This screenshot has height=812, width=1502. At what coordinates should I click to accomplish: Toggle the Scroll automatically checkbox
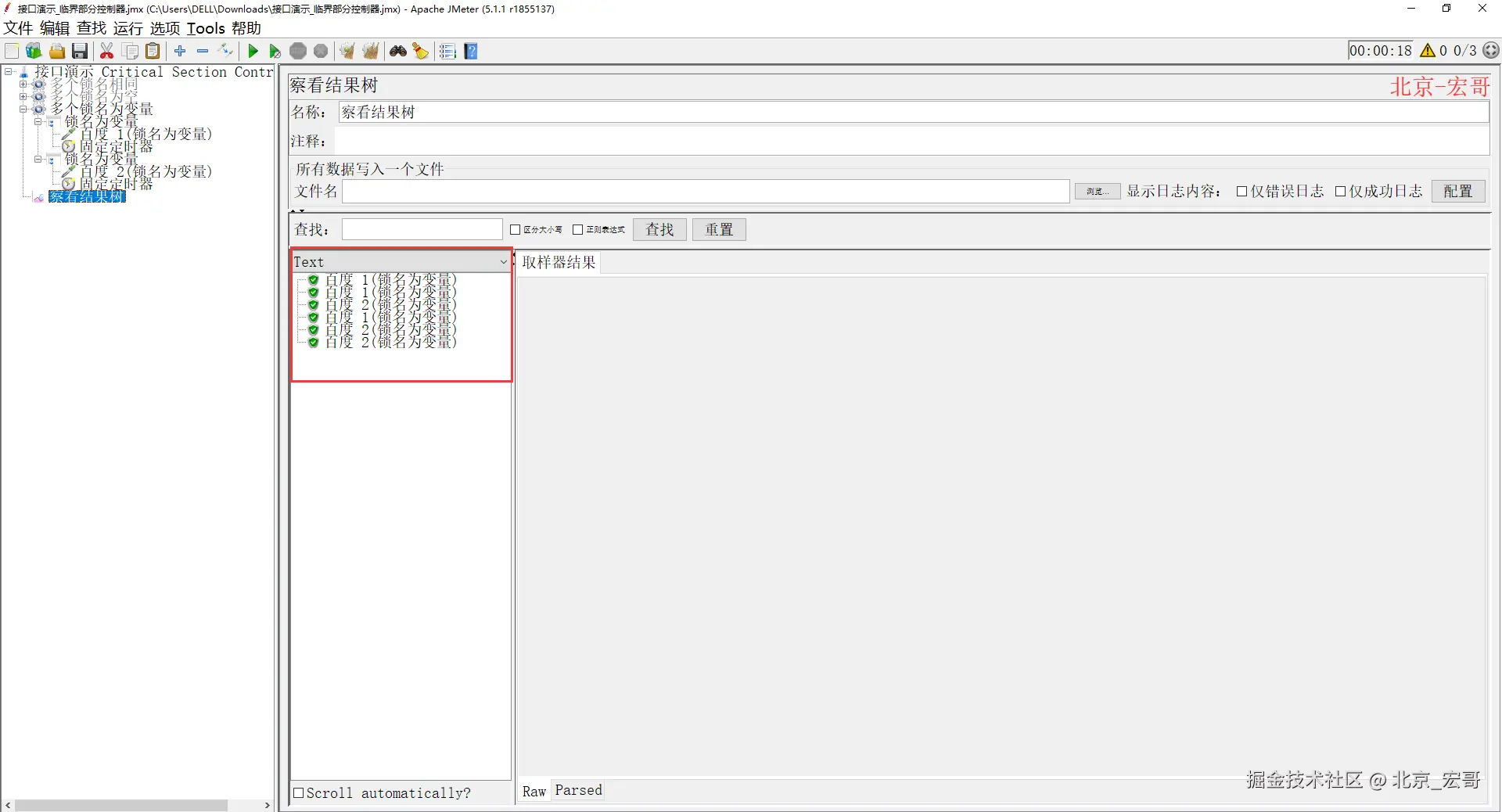pyautogui.click(x=298, y=792)
